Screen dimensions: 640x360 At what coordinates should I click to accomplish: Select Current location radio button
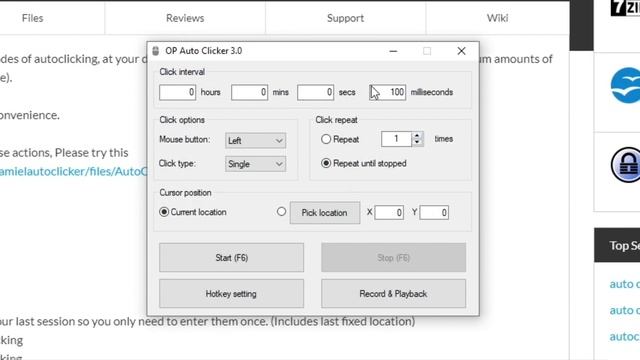164,212
